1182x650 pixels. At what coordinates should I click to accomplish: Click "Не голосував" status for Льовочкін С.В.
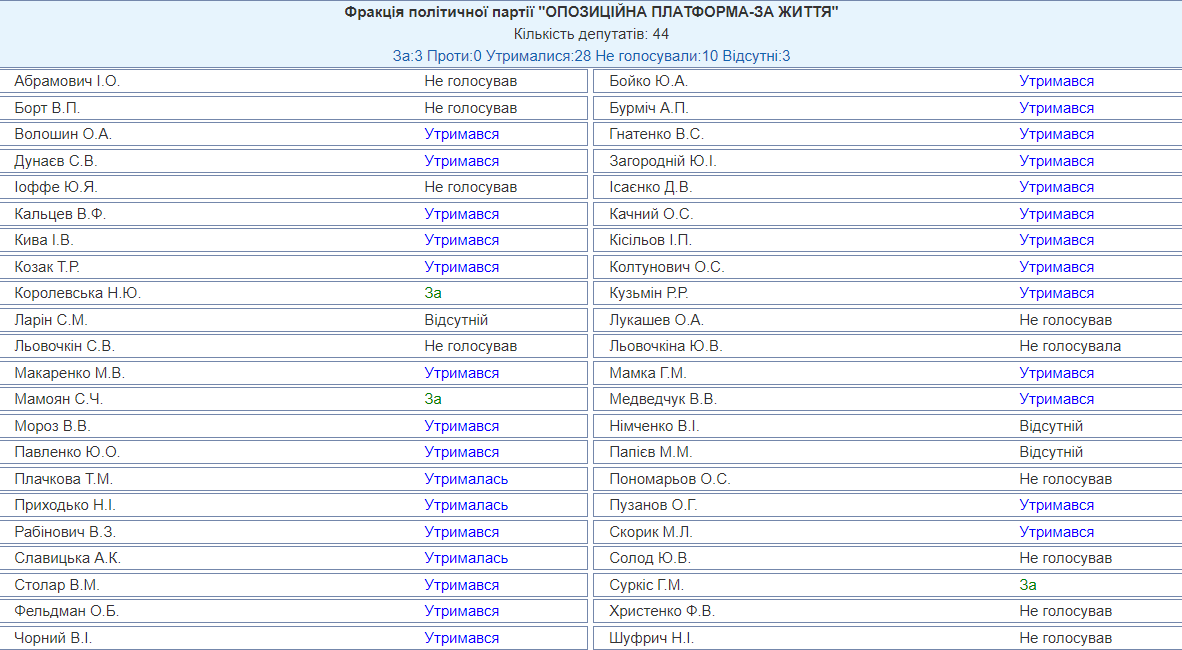point(470,346)
